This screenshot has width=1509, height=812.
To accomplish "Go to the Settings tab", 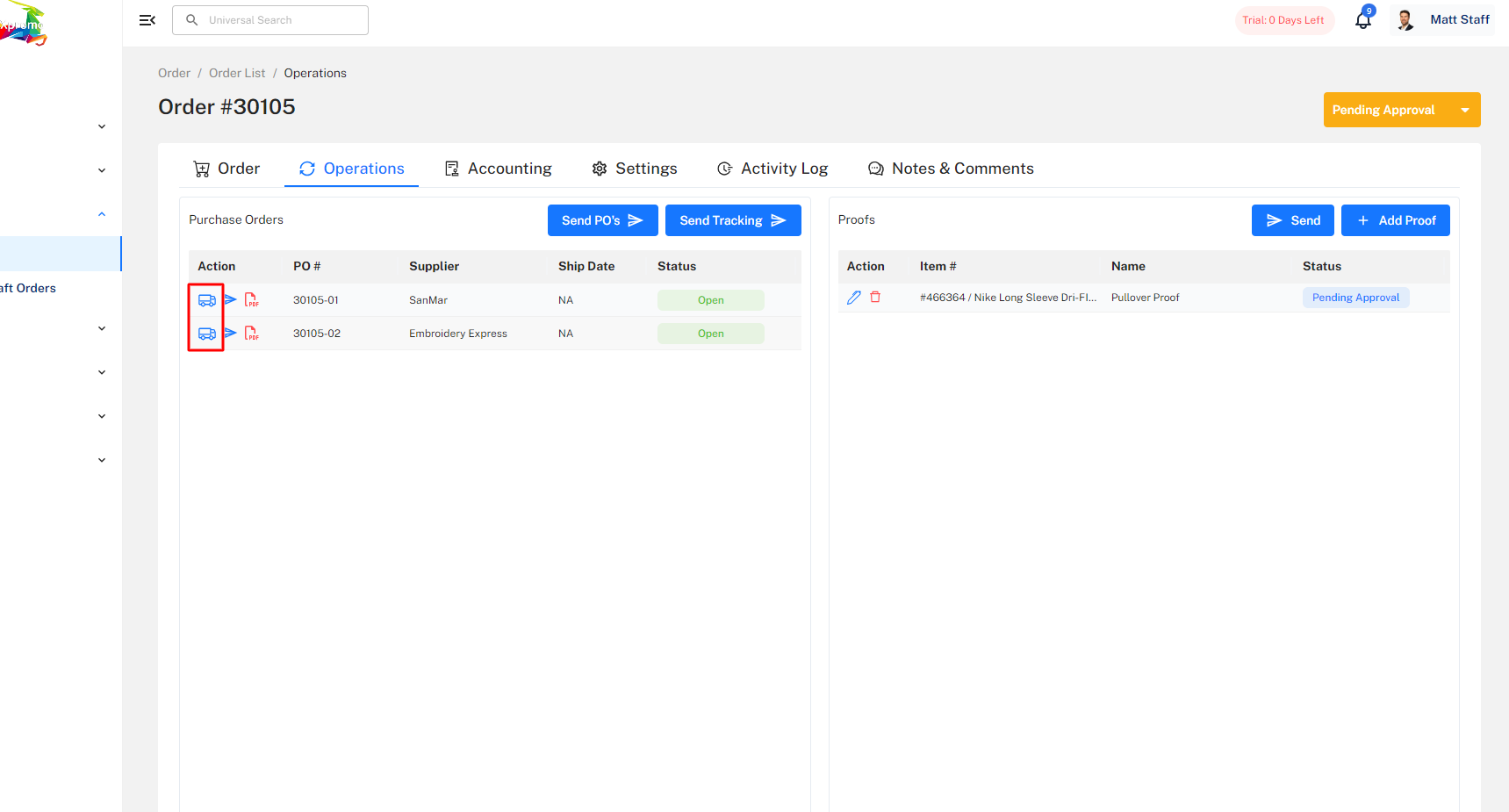I will [635, 169].
